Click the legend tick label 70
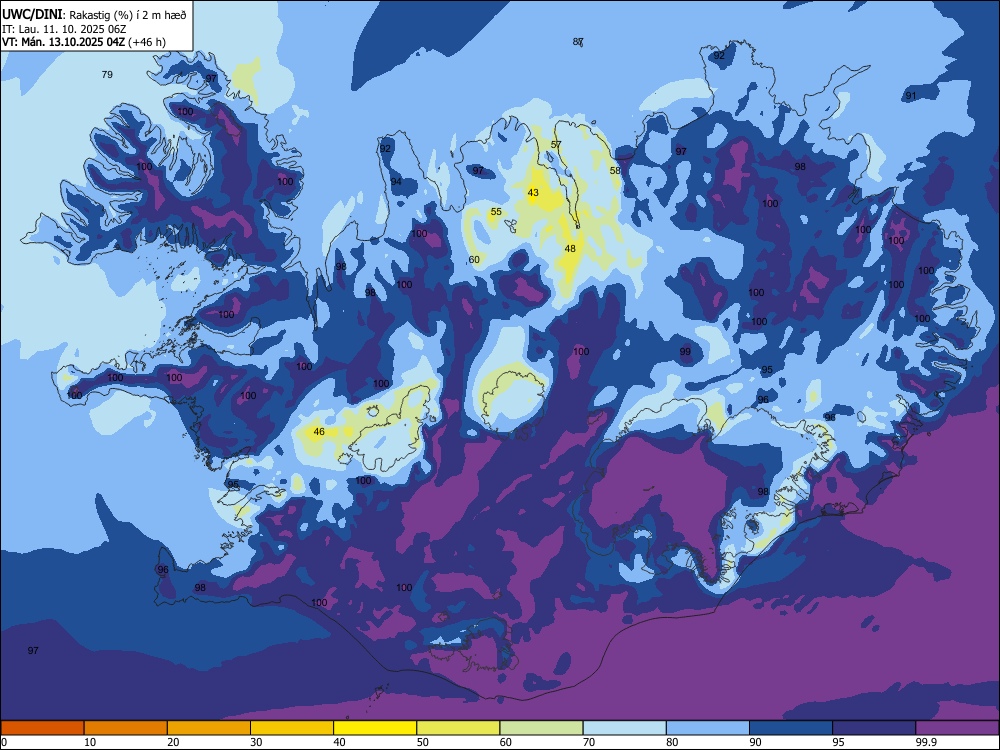 [x=589, y=742]
